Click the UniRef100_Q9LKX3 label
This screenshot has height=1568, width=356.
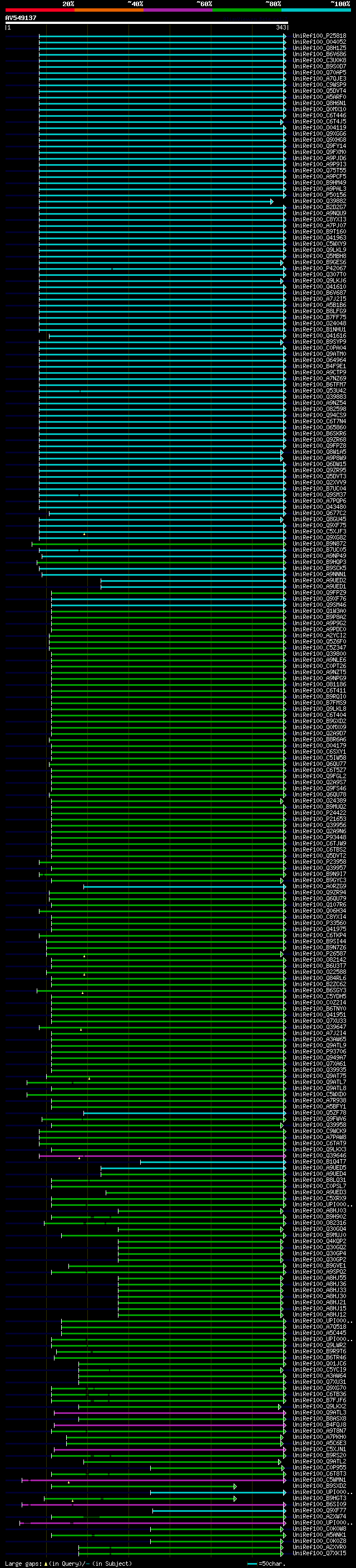[319, 1149]
